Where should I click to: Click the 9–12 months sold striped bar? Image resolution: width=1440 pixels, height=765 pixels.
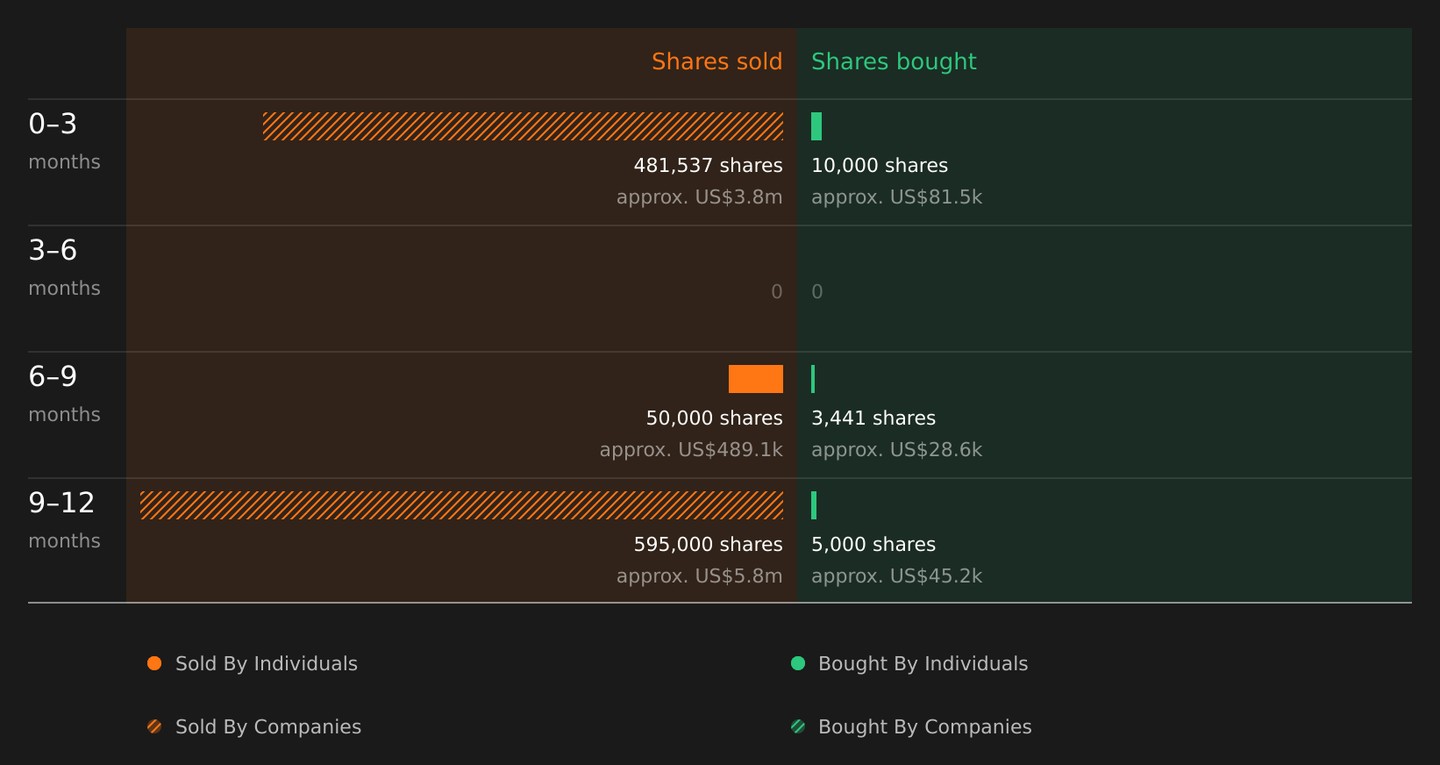pyautogui.click(x=461, y=505)
